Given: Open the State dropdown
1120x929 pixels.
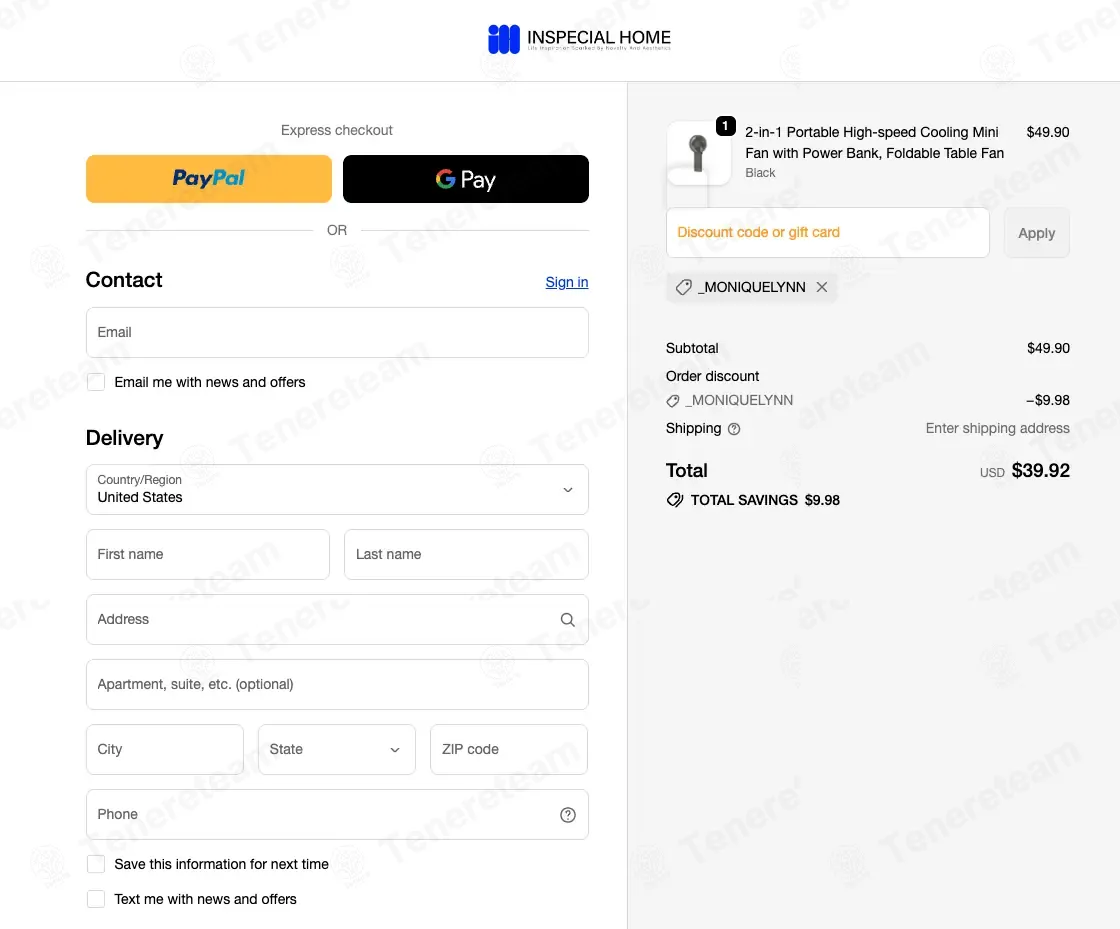Looking at the screenshot, I should pyautogui.click(x=336, y=749).
